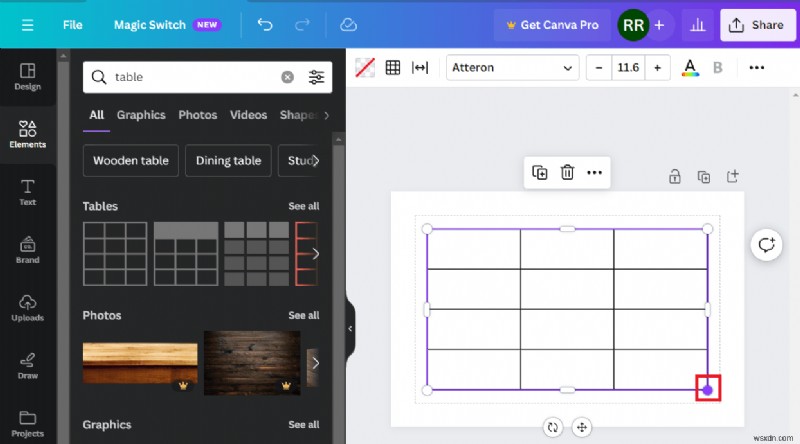Select the Wooden table suggestion chip
The image size is (800, 444).
pos(131,161)
